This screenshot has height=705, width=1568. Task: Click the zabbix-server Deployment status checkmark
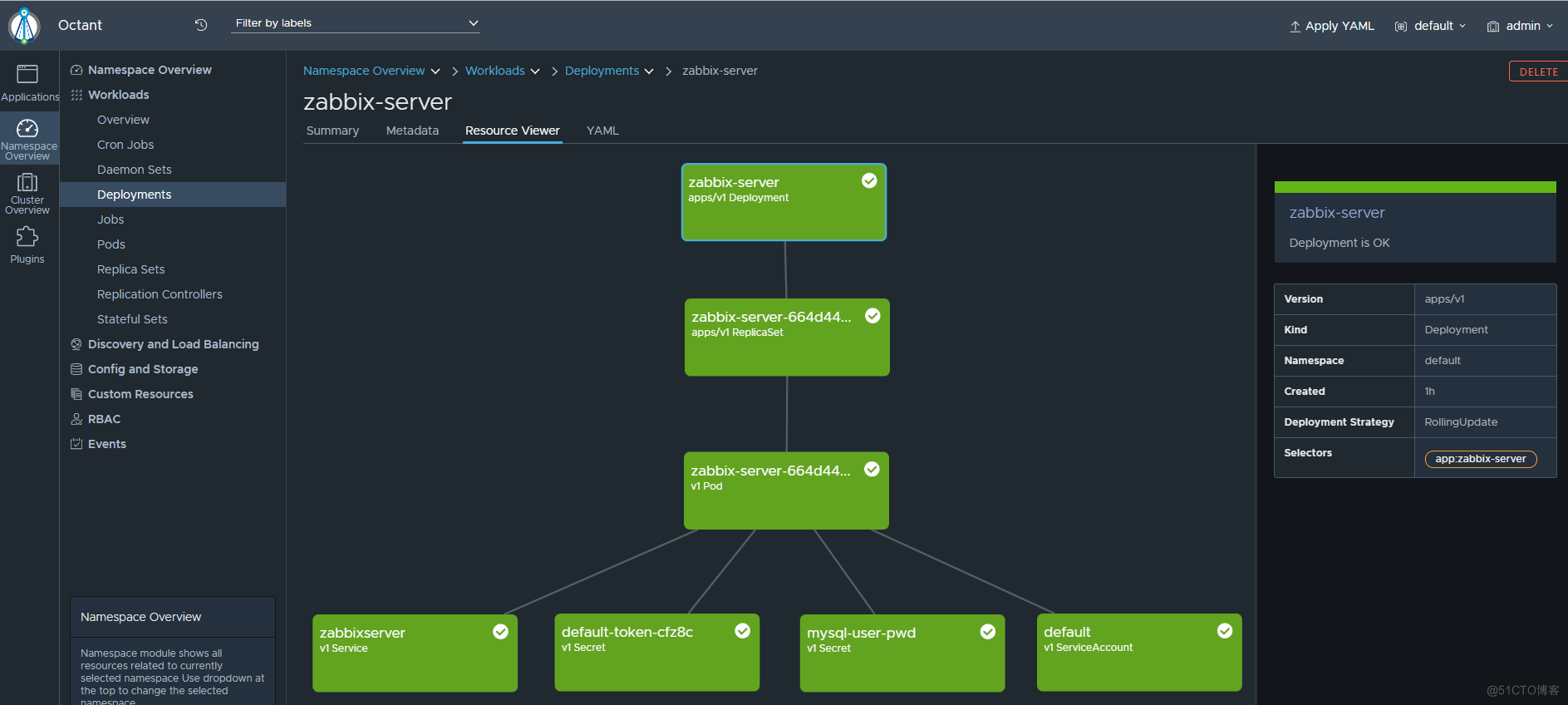(x=869, y=180)
